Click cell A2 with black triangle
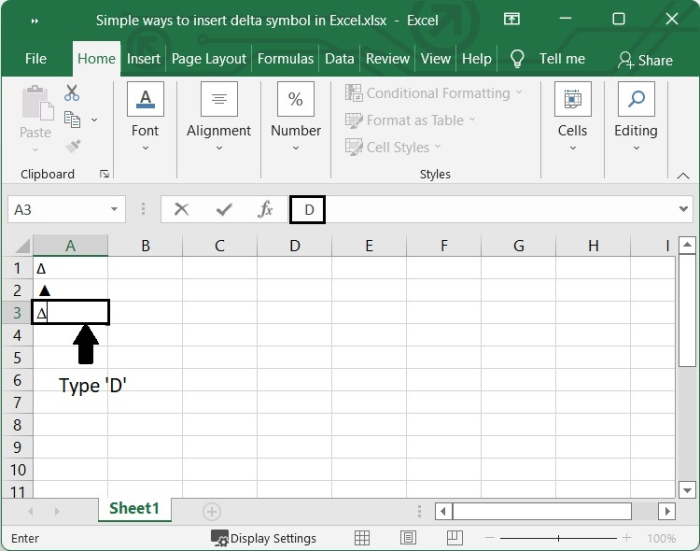 [x=70, y=290]
